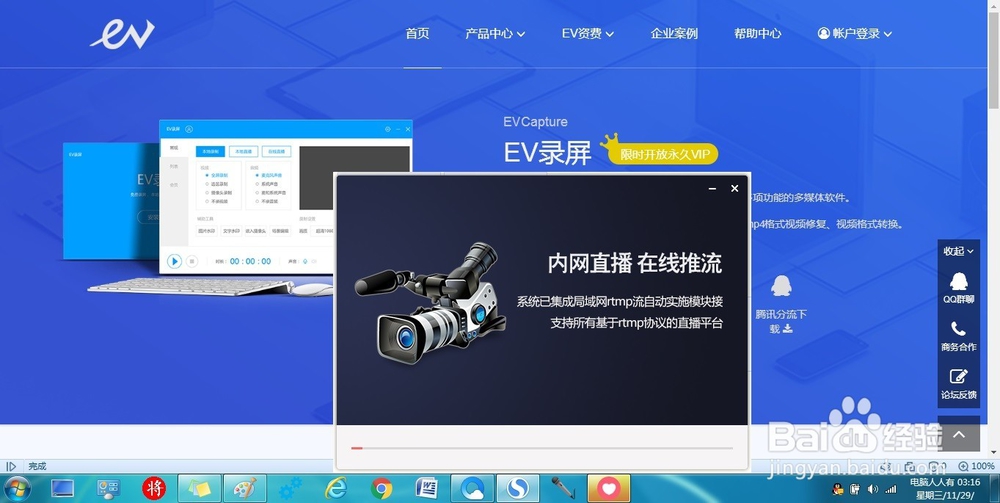Open 论坛反馈 feedback entry
The image size is (1000, 503).
coord(959,384)
